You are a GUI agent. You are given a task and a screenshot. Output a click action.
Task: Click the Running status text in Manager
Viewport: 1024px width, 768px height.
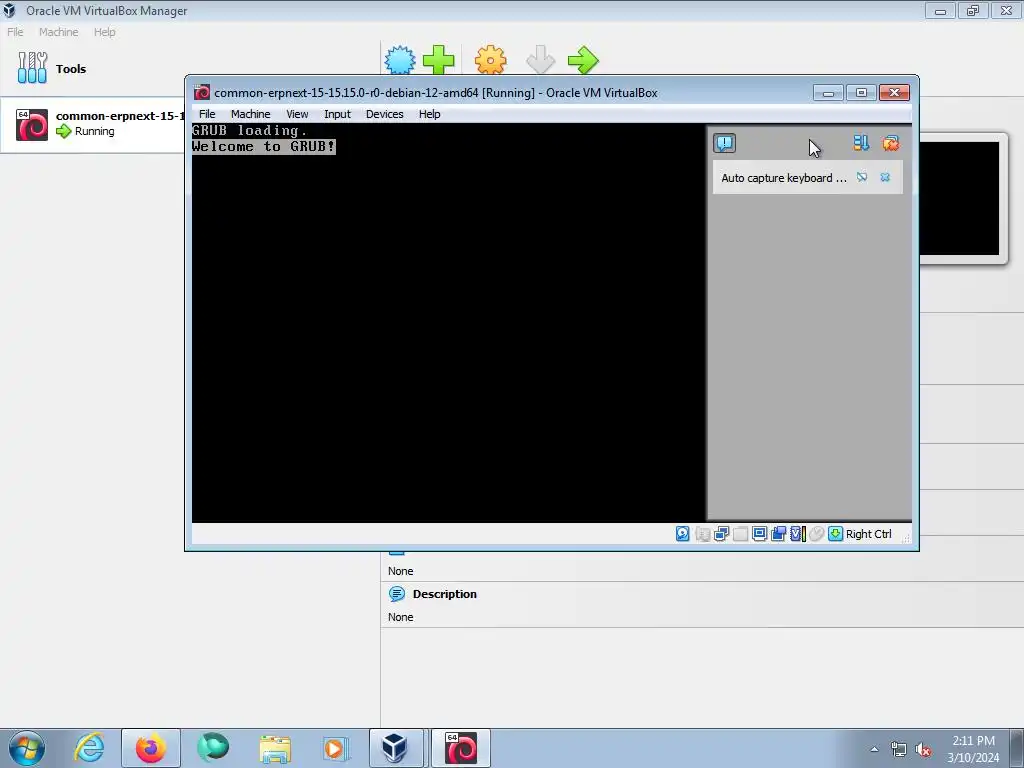click(95, 131)
